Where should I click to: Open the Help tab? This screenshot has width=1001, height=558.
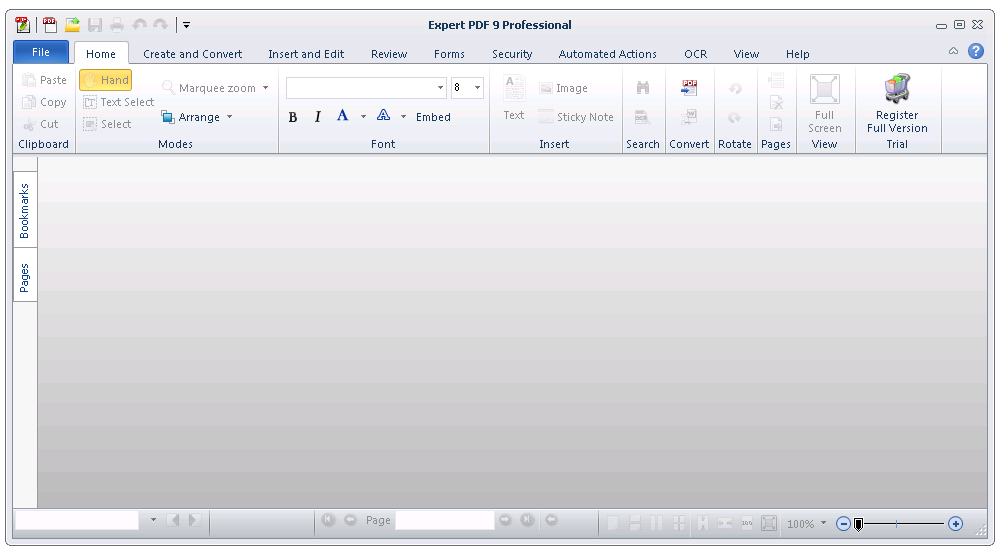click(797, 54)
